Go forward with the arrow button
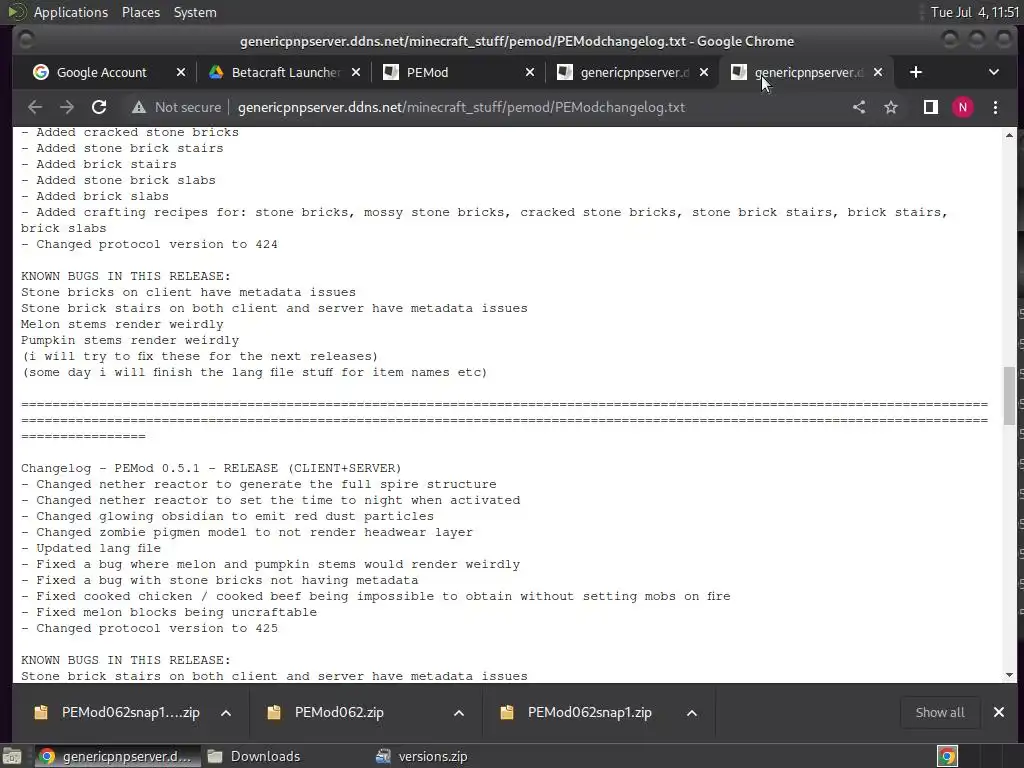1024x768 pixels. [67, 107]
